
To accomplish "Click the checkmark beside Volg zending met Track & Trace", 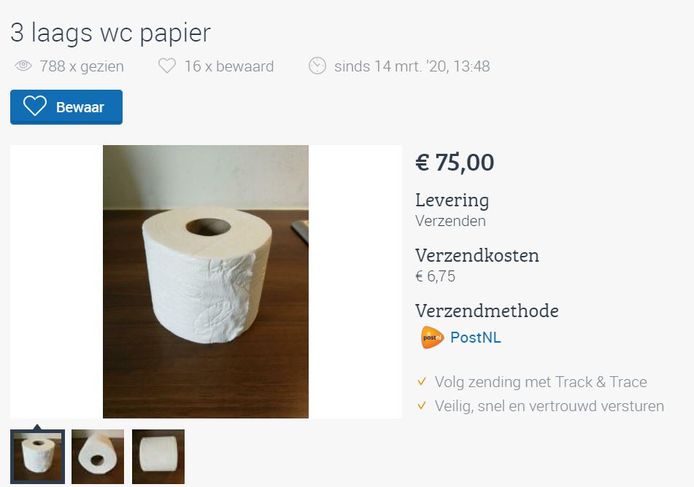I will (422, 381).
